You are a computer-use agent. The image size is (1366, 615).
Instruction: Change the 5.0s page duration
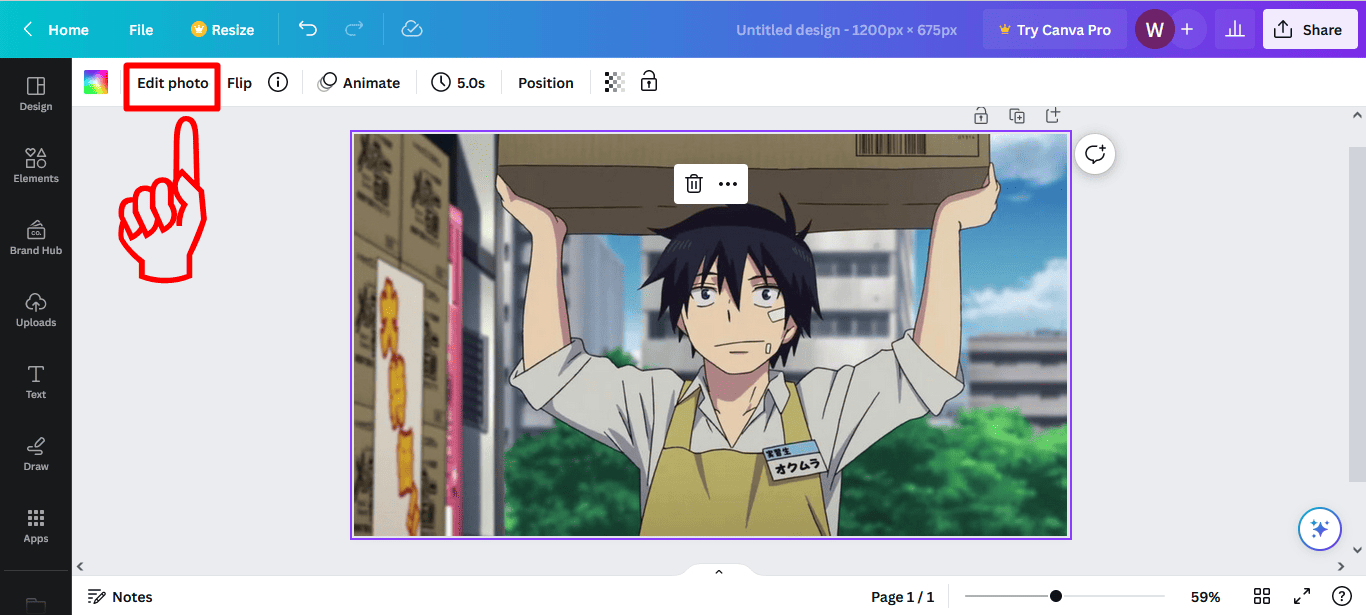point(458,83)
